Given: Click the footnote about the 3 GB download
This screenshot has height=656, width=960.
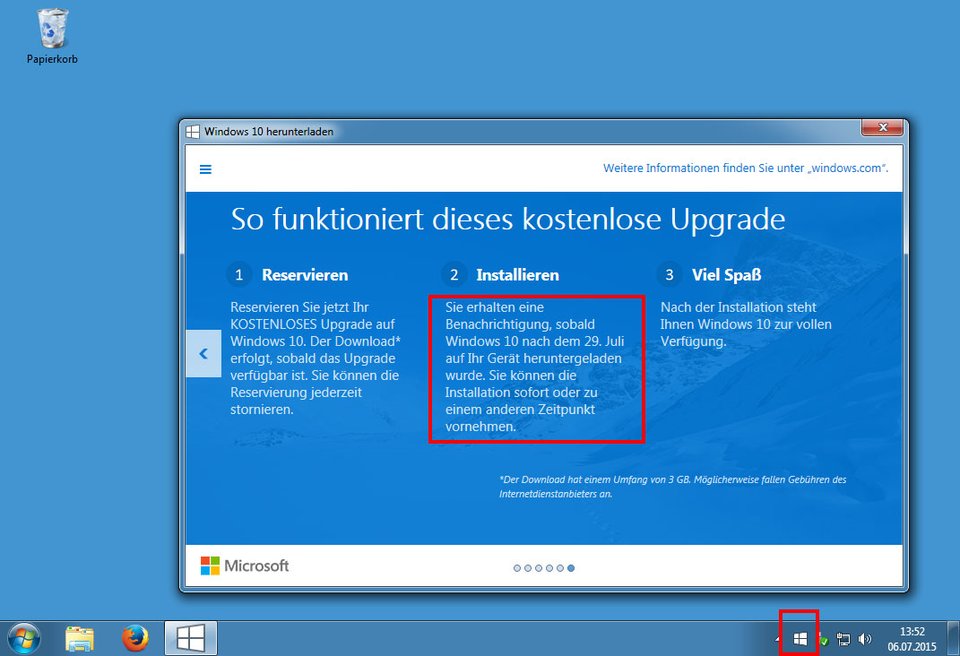Looking at the screenshot, I should [672, 486].
